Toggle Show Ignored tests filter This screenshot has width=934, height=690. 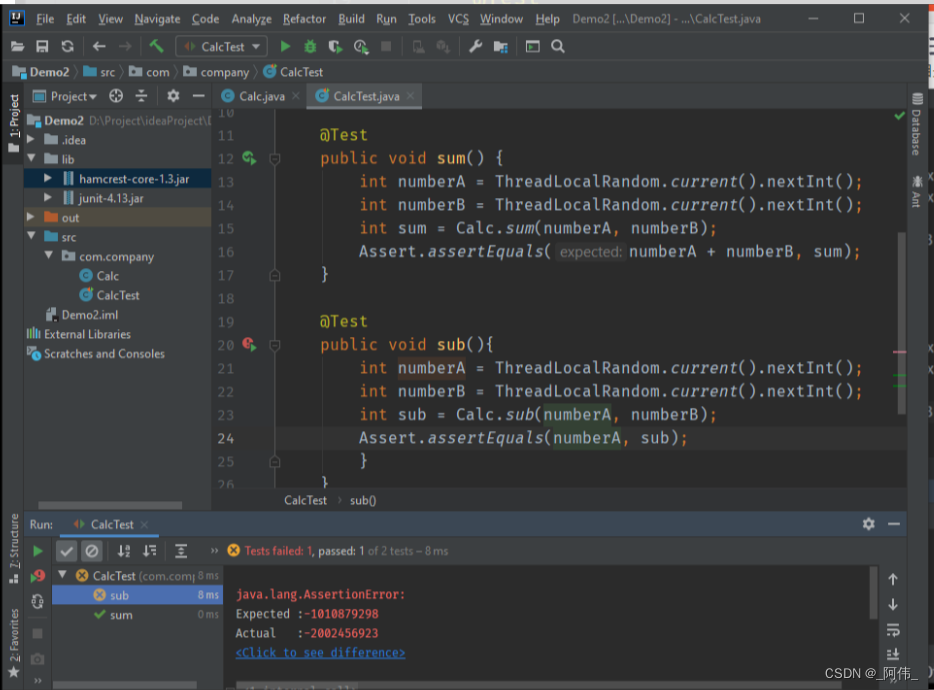click(92, 550)
